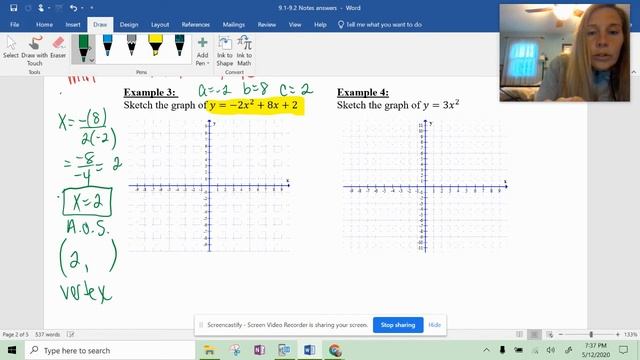Click the zoom in plus button

coord(618,335)
